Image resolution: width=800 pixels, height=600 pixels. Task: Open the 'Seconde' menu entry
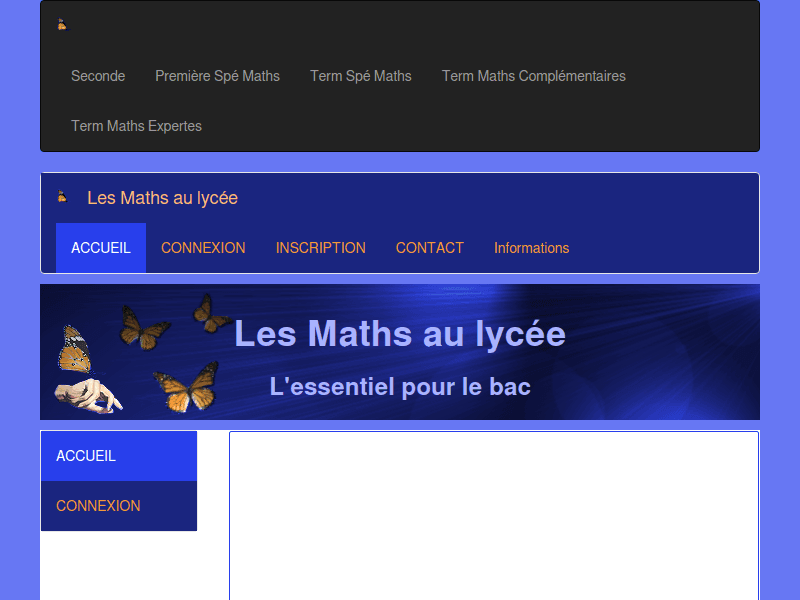click(98, 76)
